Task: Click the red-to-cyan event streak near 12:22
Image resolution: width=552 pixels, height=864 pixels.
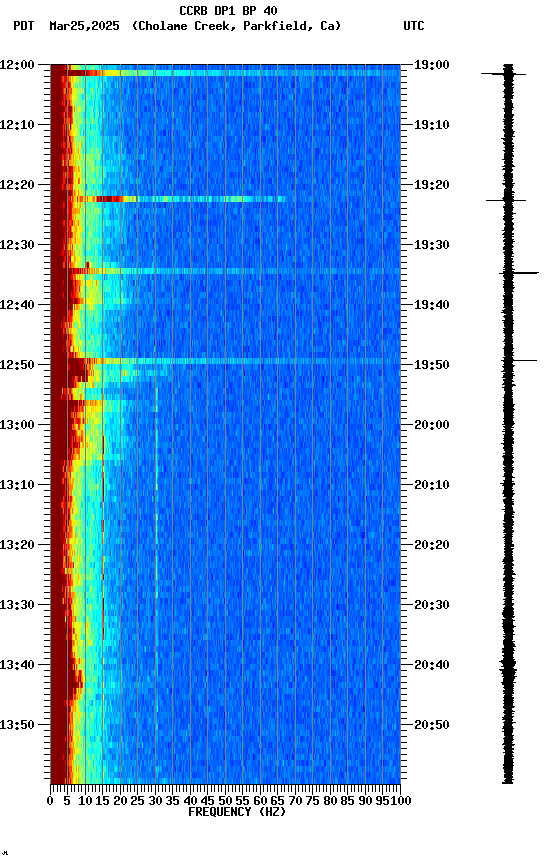Action: coord(181,199)
